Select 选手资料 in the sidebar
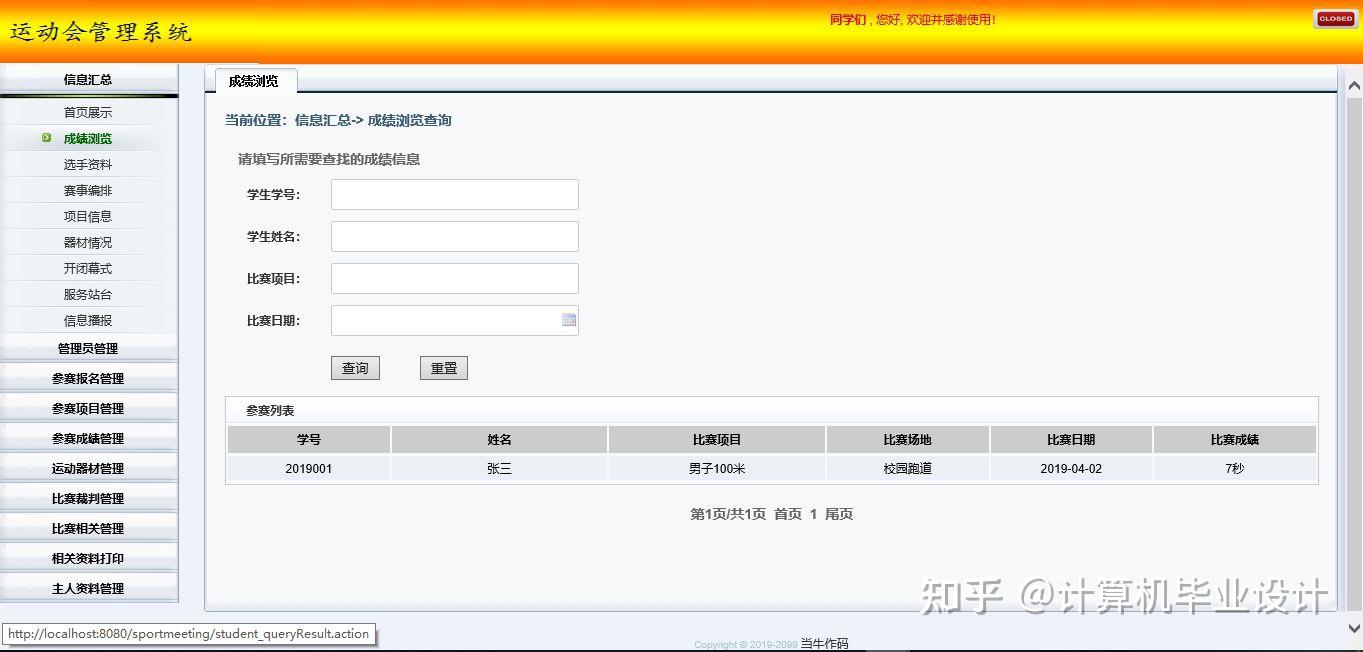Viewport: 1363px width, 652px height. [x=90, y=164]
